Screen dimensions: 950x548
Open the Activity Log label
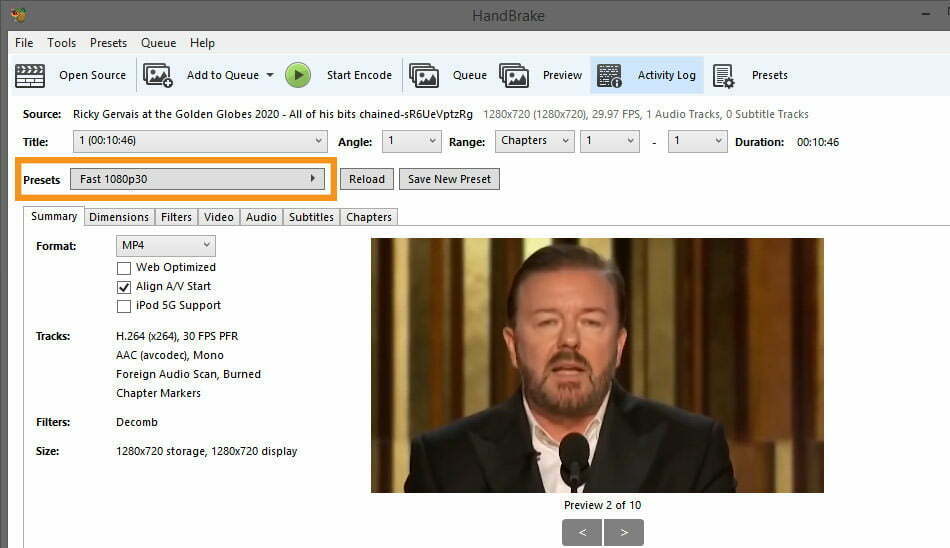(666, 75)
